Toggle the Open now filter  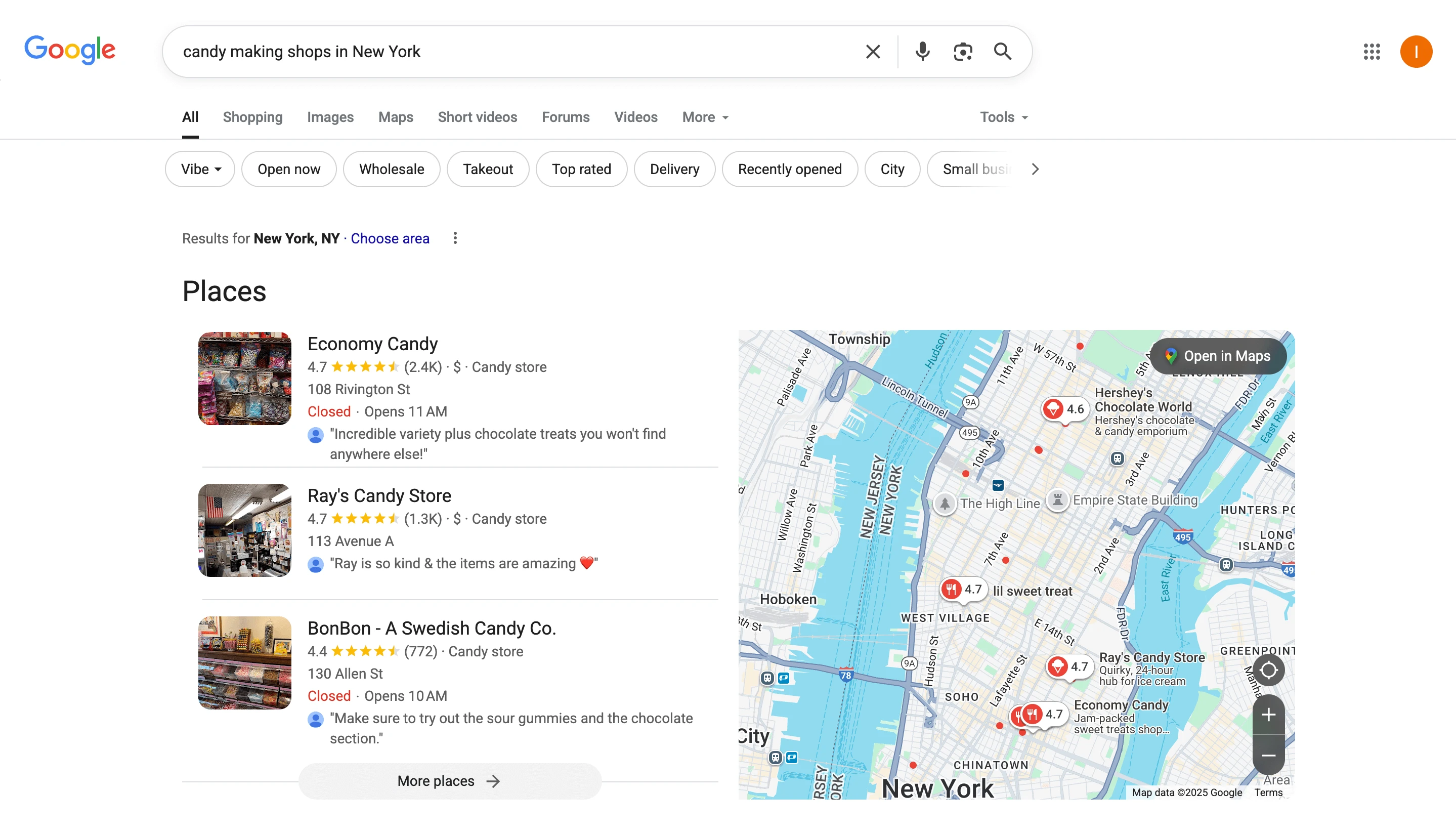point(289,169)
